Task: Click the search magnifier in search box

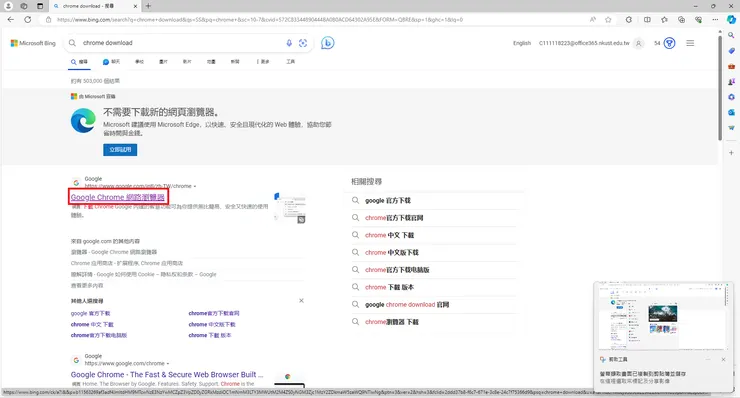Action: (72, 43)
